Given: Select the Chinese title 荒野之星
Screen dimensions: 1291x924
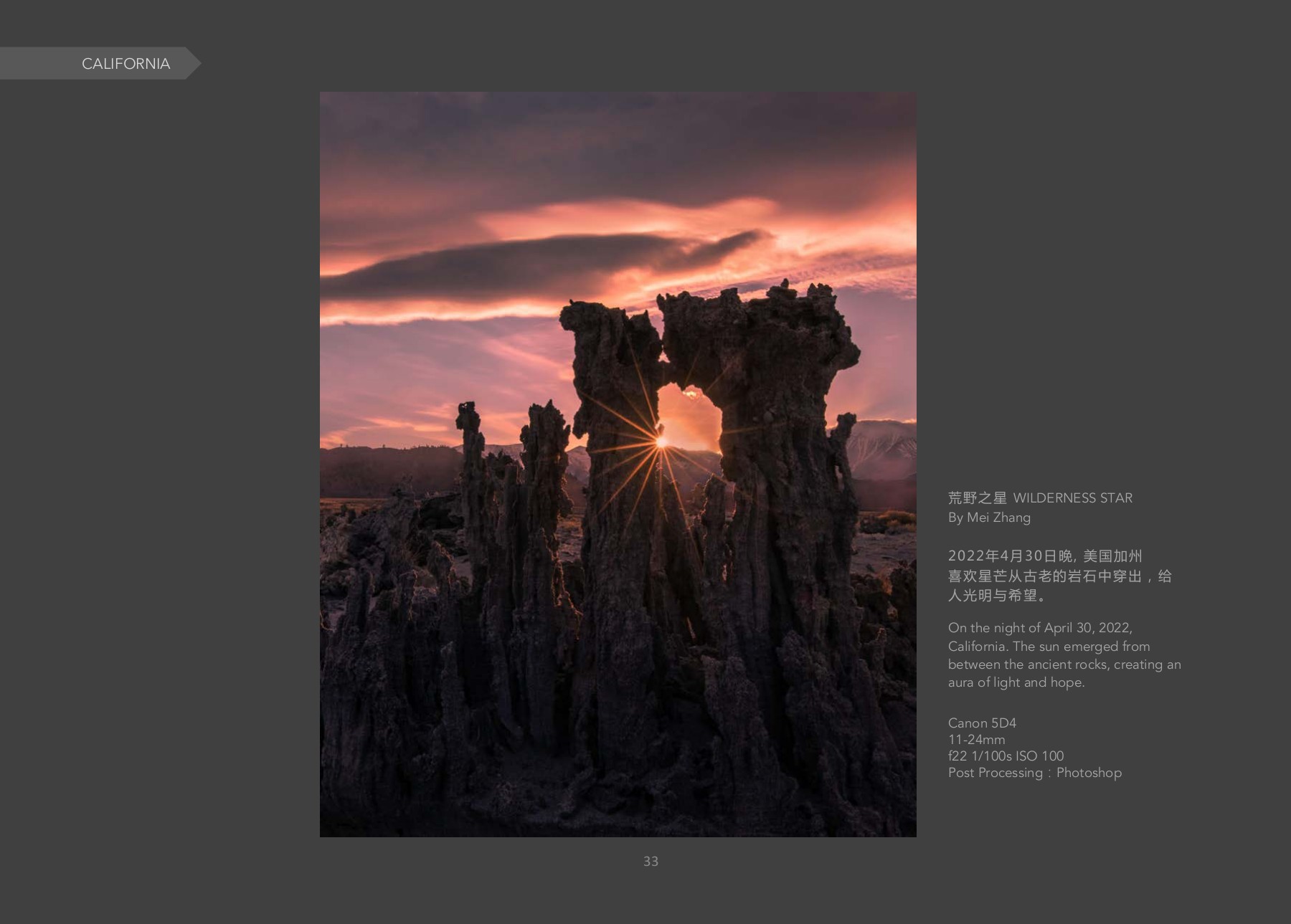Looking at the screenshot, I should [x=977, y=498].
